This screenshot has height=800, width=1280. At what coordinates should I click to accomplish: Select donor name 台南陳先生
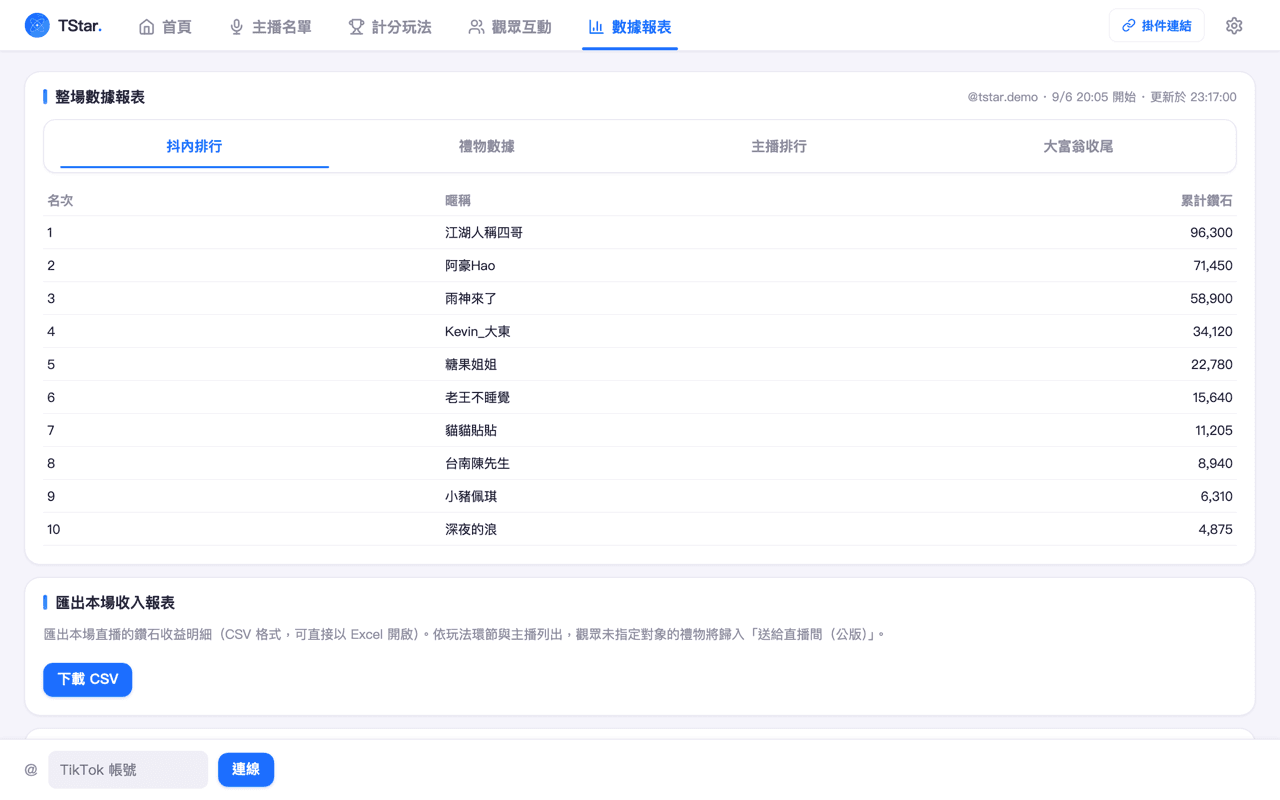tap(477, 463)
